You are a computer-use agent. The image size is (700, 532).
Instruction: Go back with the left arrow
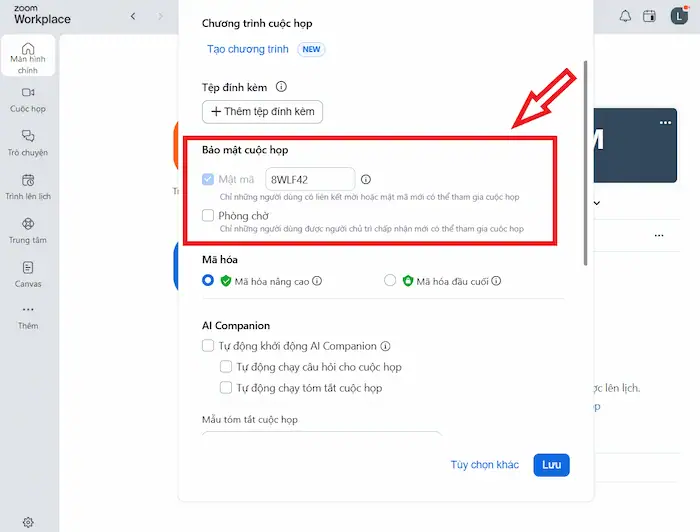click(x=133, y=17)
